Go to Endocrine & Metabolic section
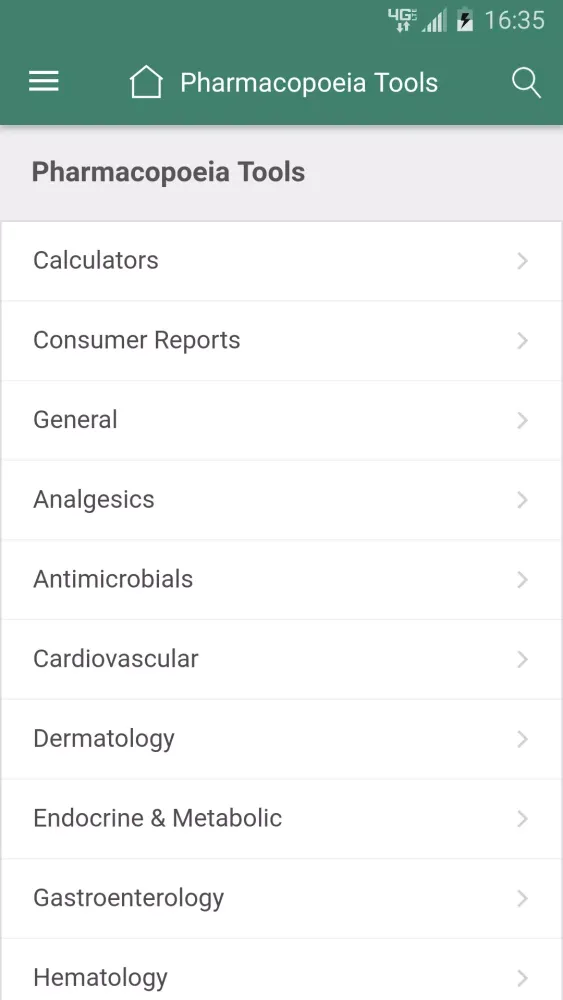The image size is (563, 1000). coord(281,819)
